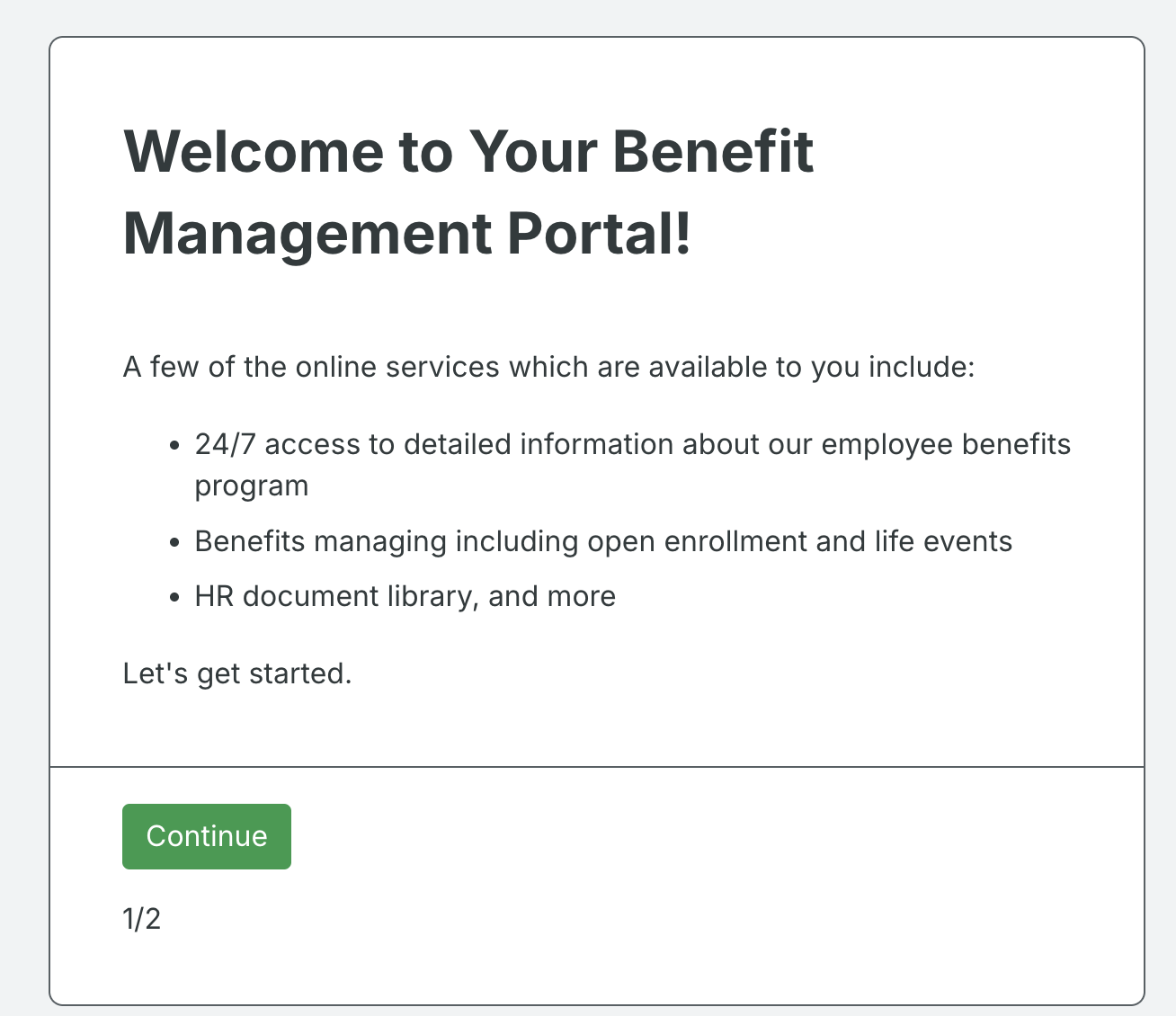The height and width of the screenshot is (1016, 1176).
Task: Click the gray background outside the card
Action: (x=22, y=508)
